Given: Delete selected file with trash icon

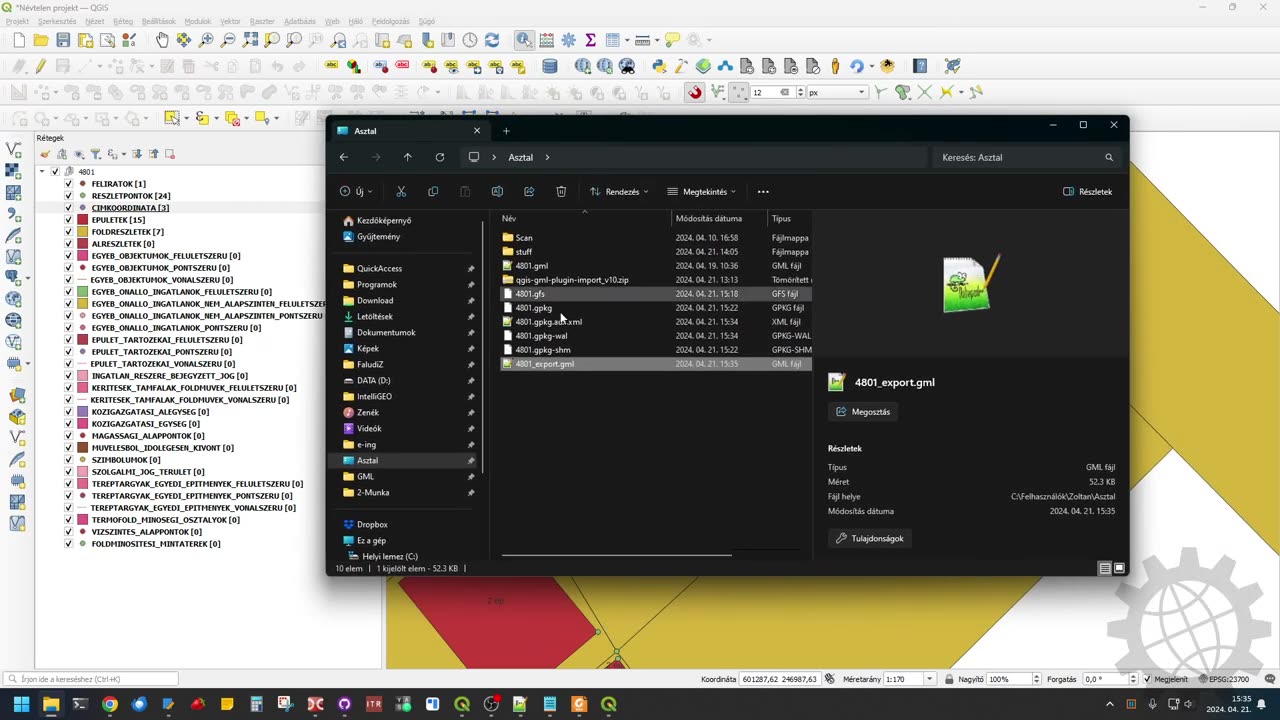Looking at the screenshot, I should point(561,191).
